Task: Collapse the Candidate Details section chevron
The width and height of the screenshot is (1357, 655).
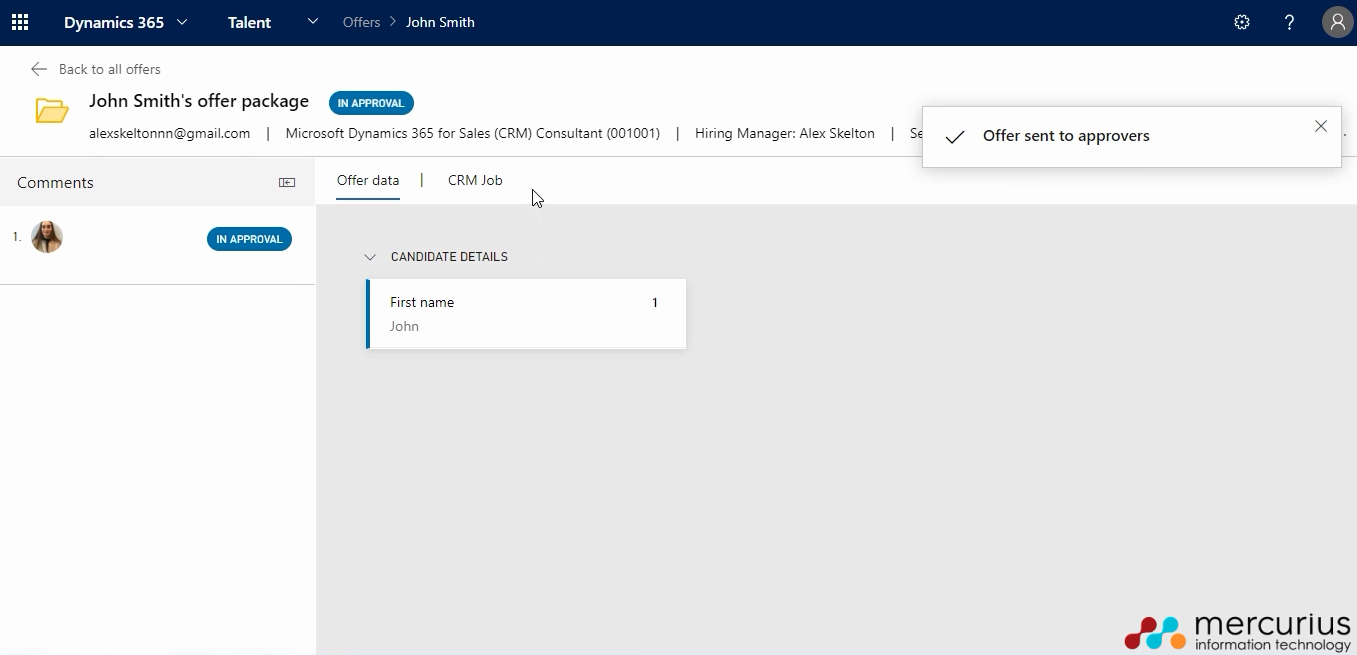Action: coord(370,257)
